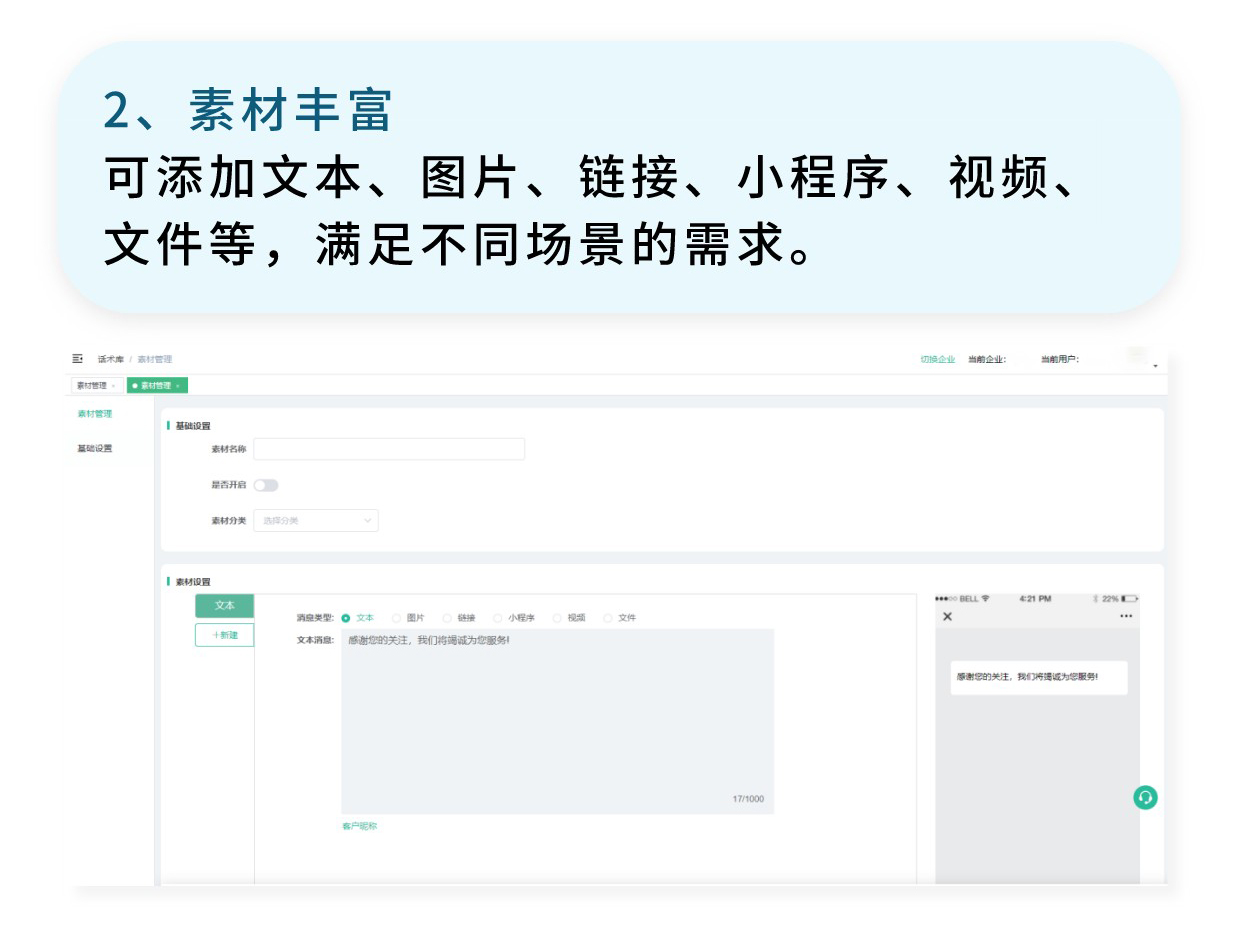The width and height of the screenshot is (1242, 931).
Task: Open the user account dropdown arrow
Action: 1155,365
